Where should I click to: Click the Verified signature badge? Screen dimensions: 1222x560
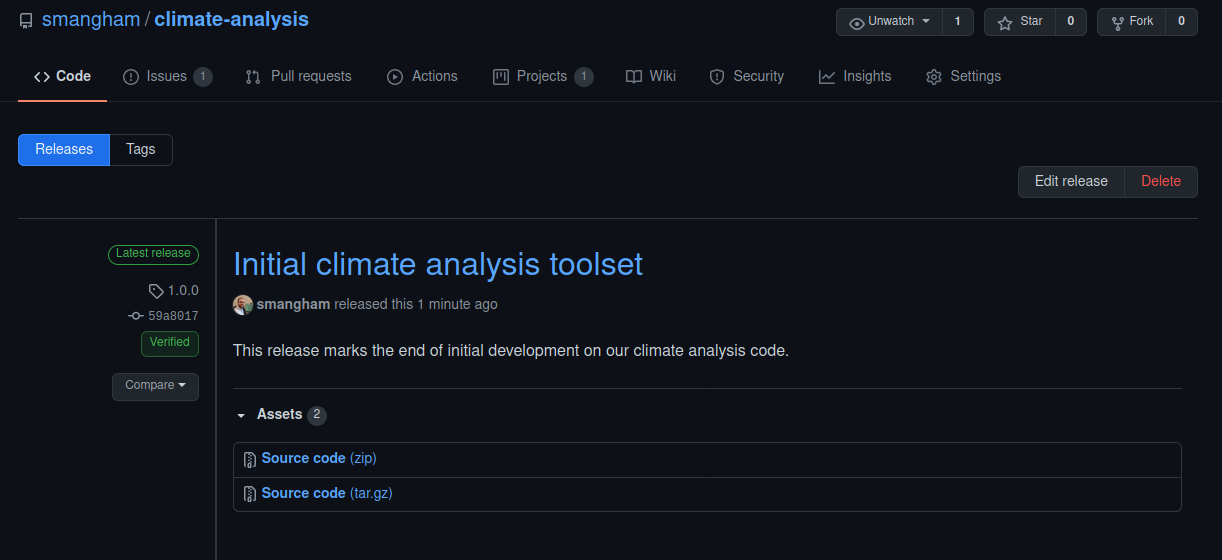169,343
